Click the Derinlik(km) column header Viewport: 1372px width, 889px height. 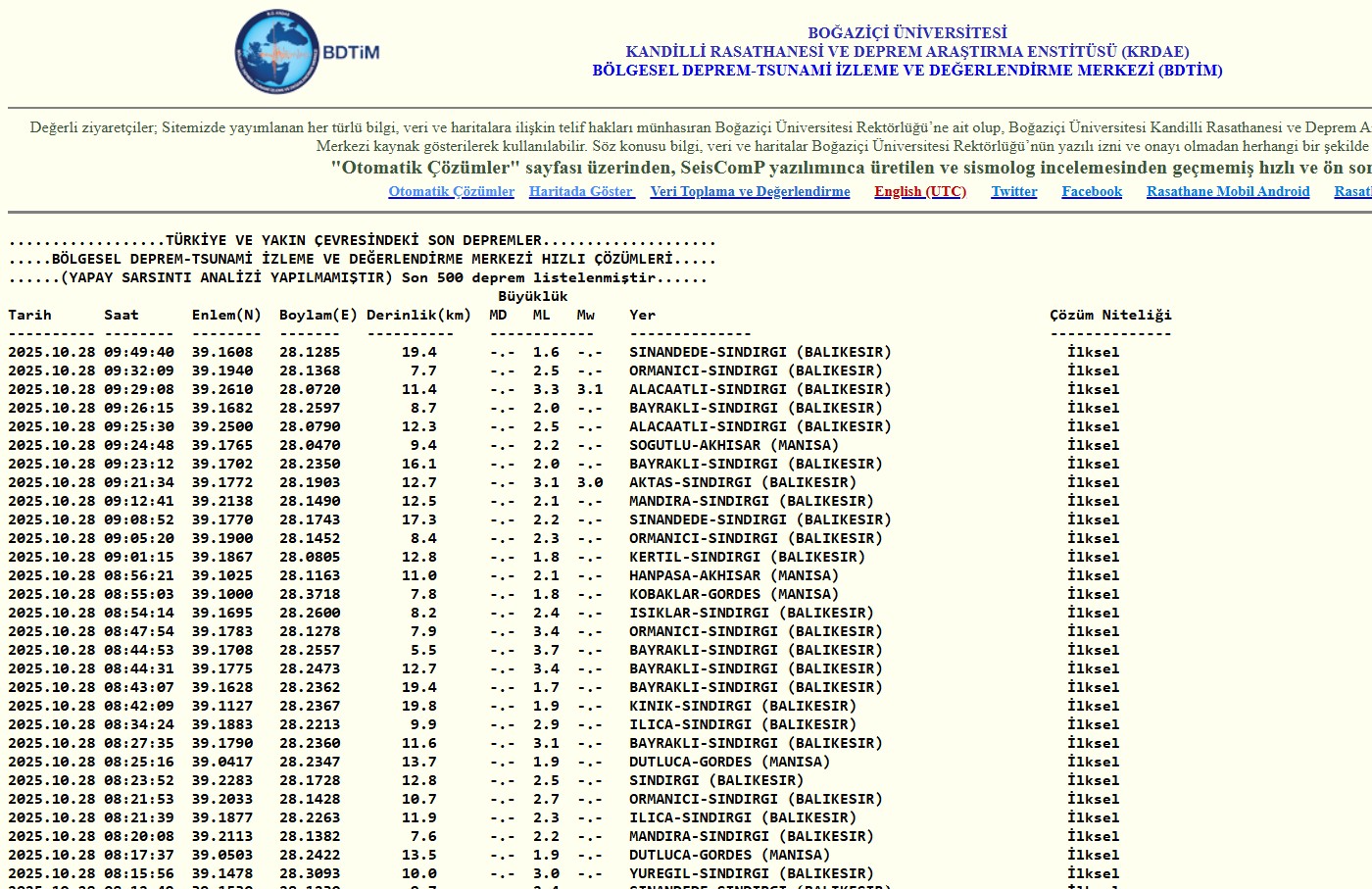click(x=418, y=315)
